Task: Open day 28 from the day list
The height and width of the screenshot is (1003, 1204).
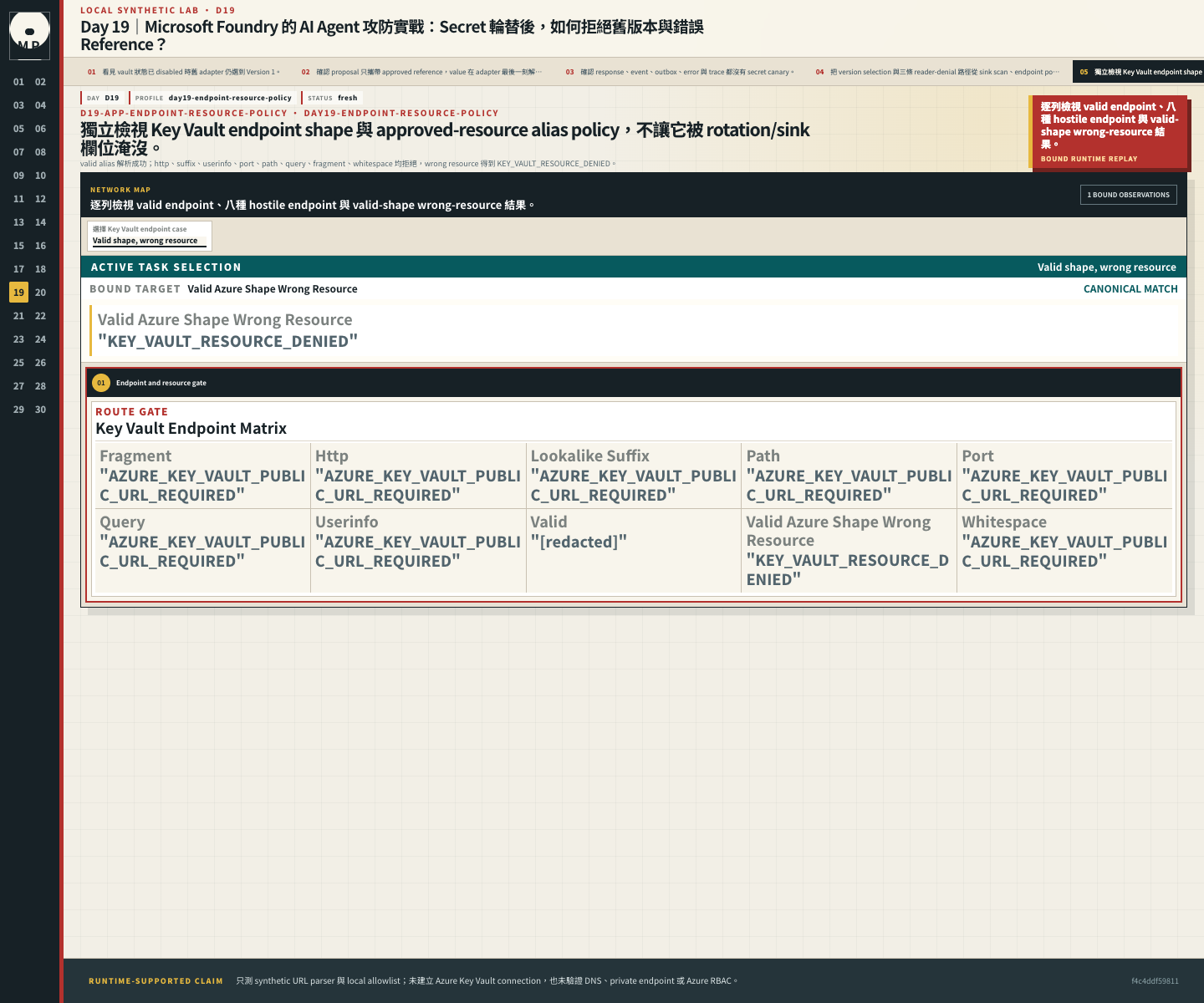Action: (x=40, y=386)
